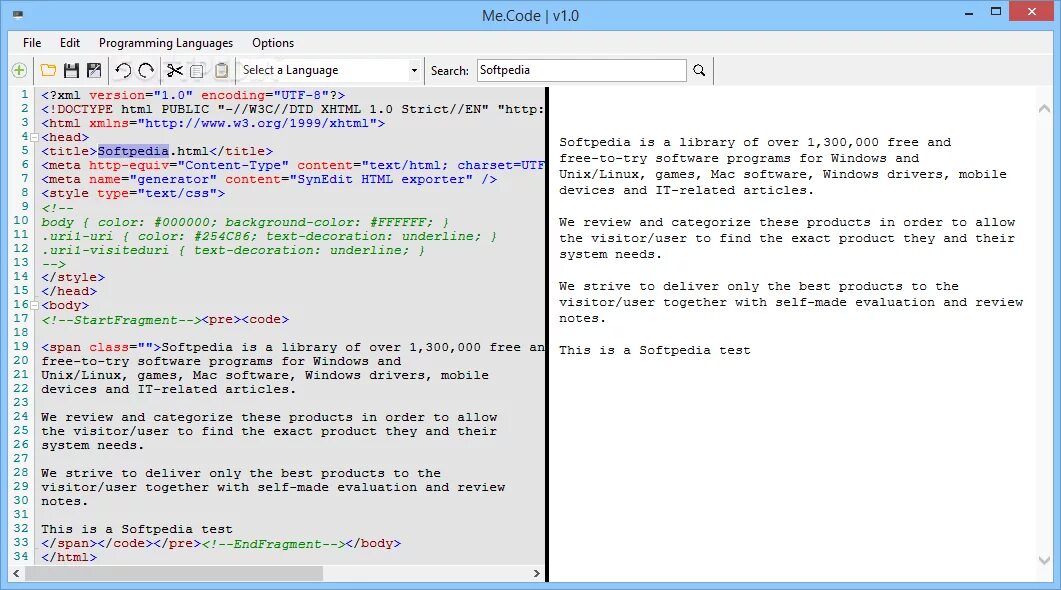The width and height of the screenshot is (1061, 590).
Task: Click 'This is a Softpedia test' in preview
Action: (654, 350)
